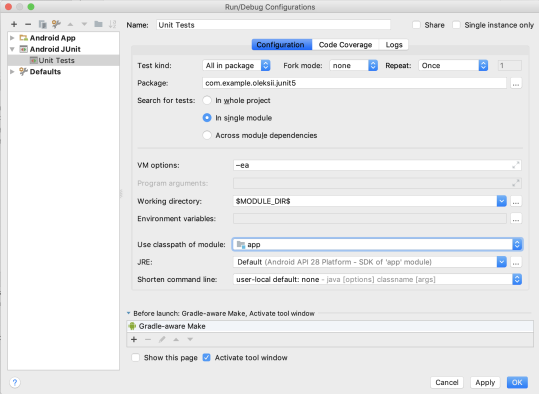This screenshot has width=540, height=394.
Task: Open defaults wrench icon in toolbar
Action: click(56, 24)
